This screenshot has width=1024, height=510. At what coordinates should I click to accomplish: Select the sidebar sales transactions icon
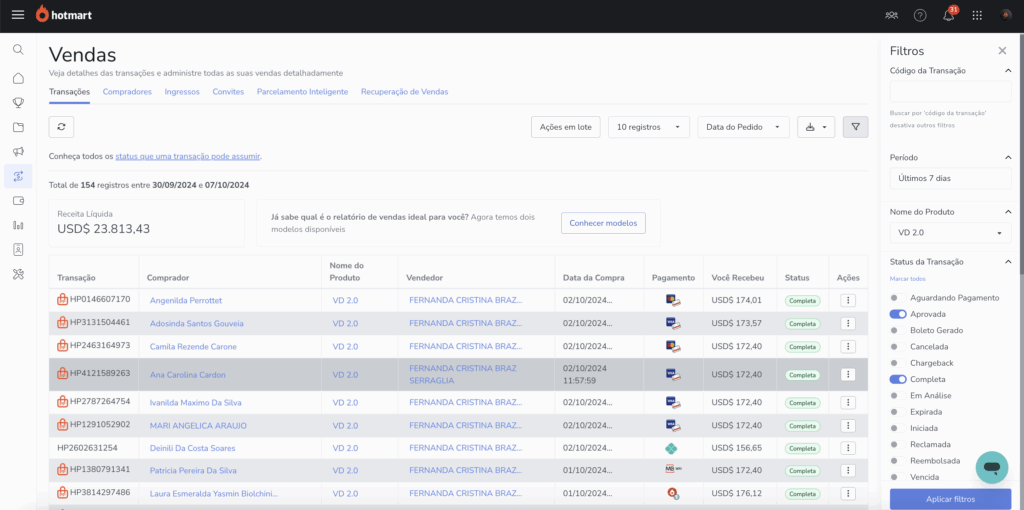click(x=18, y=176)
